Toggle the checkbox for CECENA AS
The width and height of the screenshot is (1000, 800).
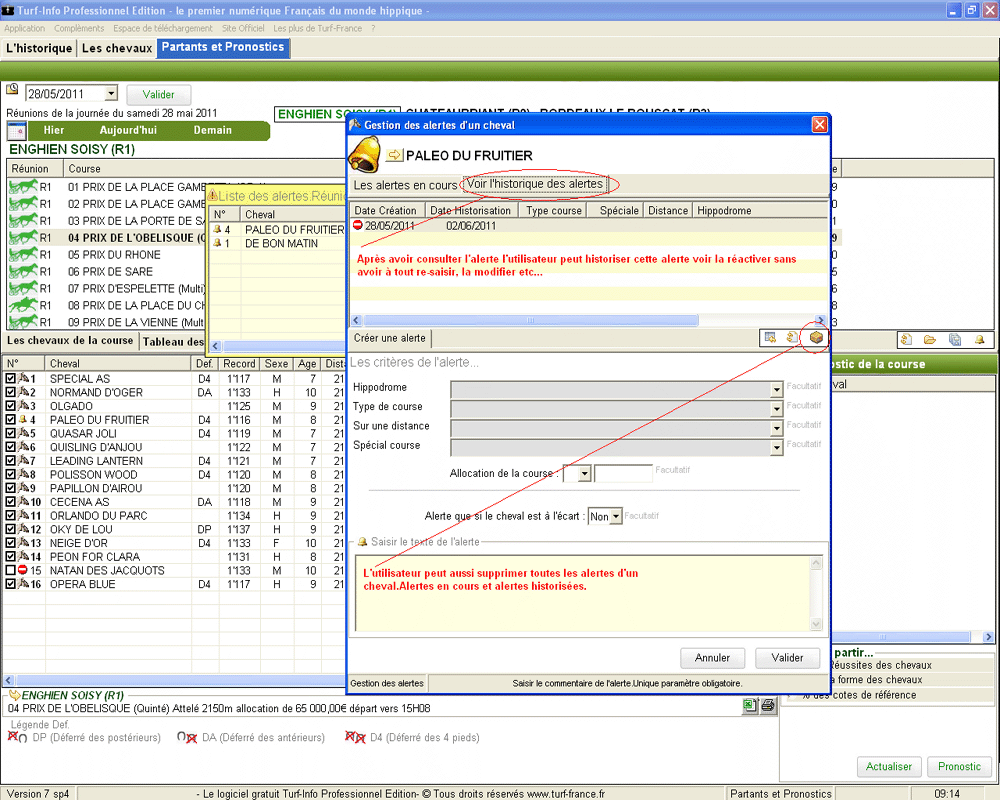[x=10, y=501]
